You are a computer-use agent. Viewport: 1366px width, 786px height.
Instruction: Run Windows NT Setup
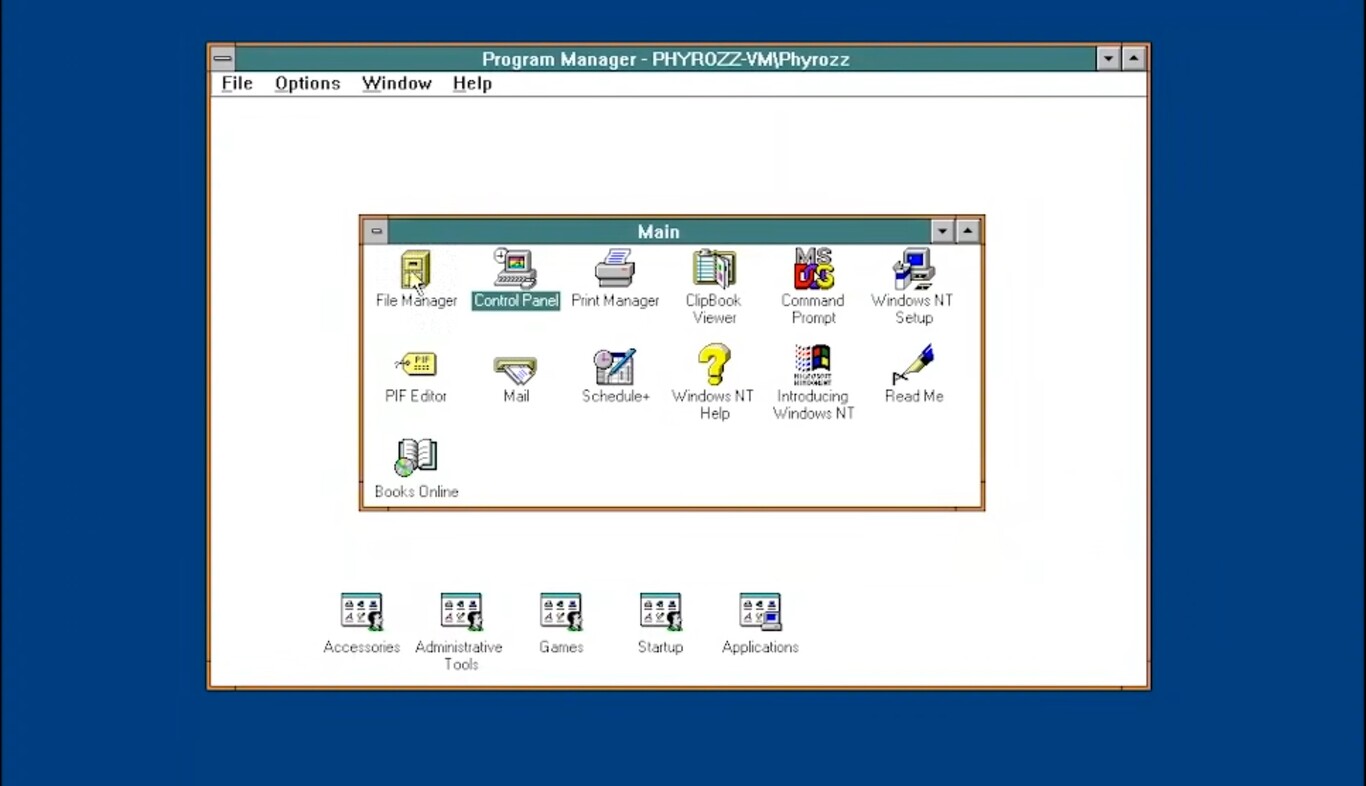click(912, 268)
